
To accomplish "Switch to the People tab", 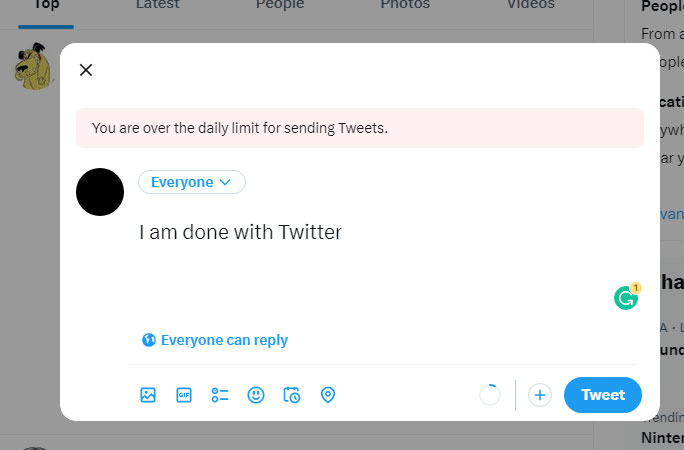I will click(x=280, y=5).
